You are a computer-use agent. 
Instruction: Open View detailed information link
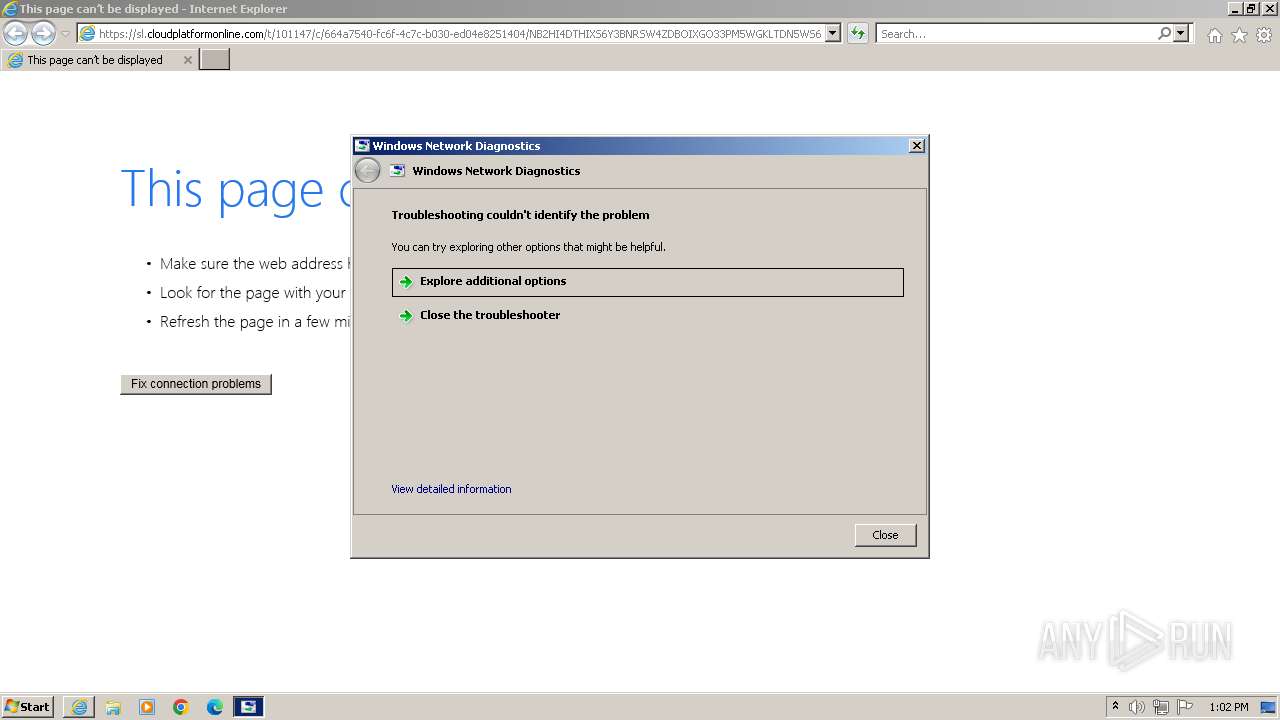[451, 489]
